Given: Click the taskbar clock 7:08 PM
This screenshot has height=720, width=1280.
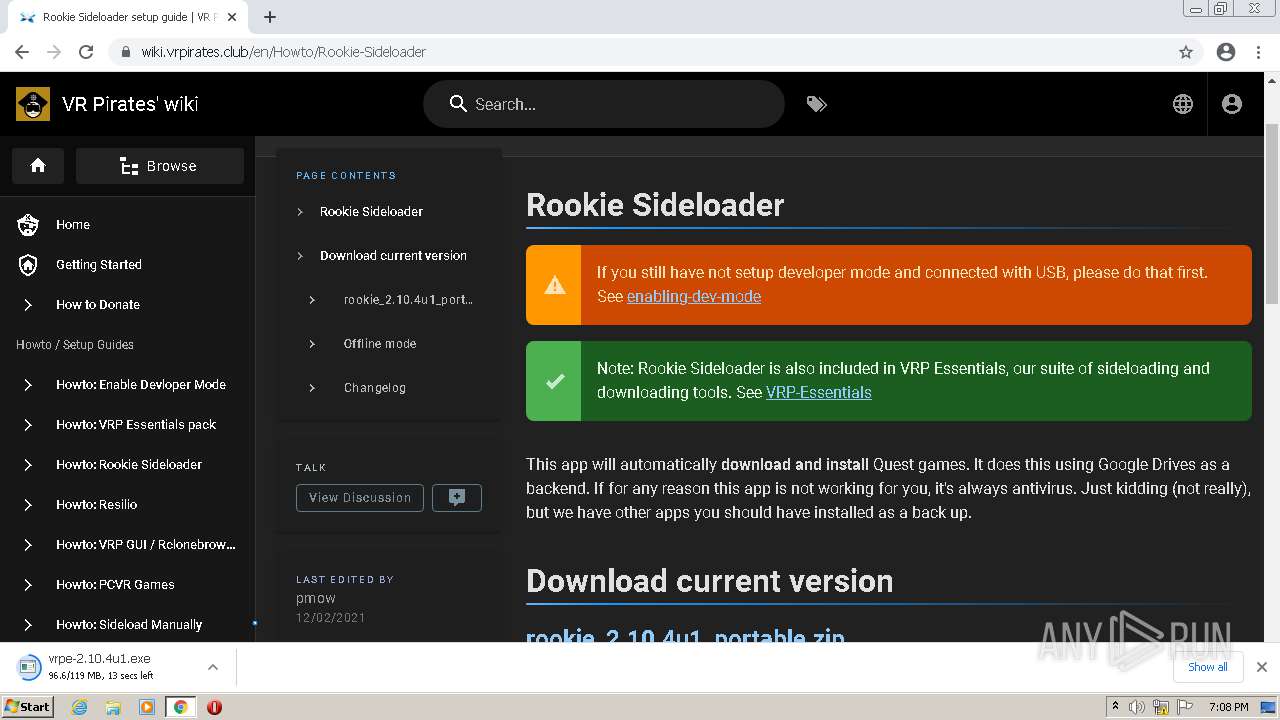Looking at the screenshot, I should [1228, 707].
